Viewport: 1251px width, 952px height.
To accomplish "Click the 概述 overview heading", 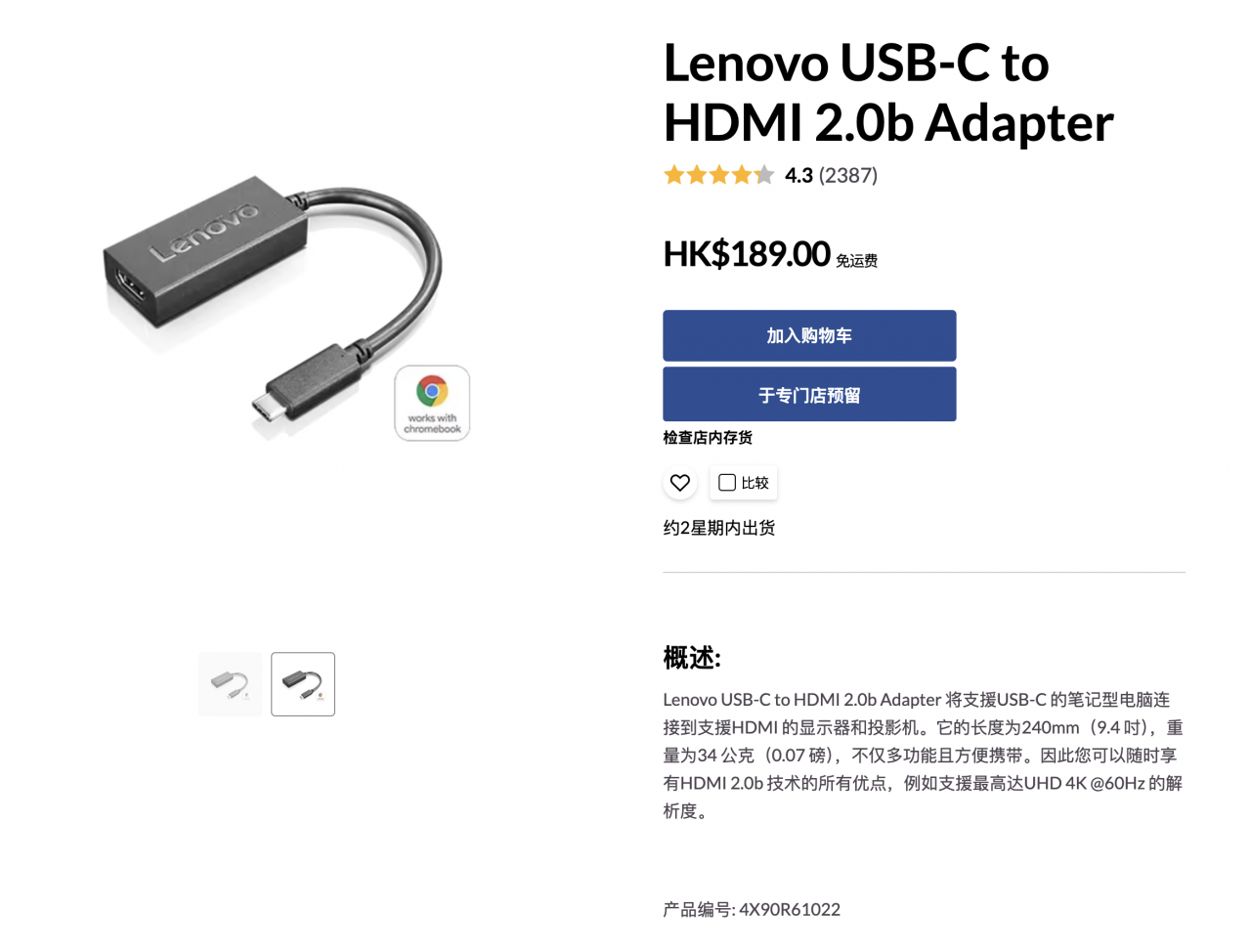I will tap(692, 658).
